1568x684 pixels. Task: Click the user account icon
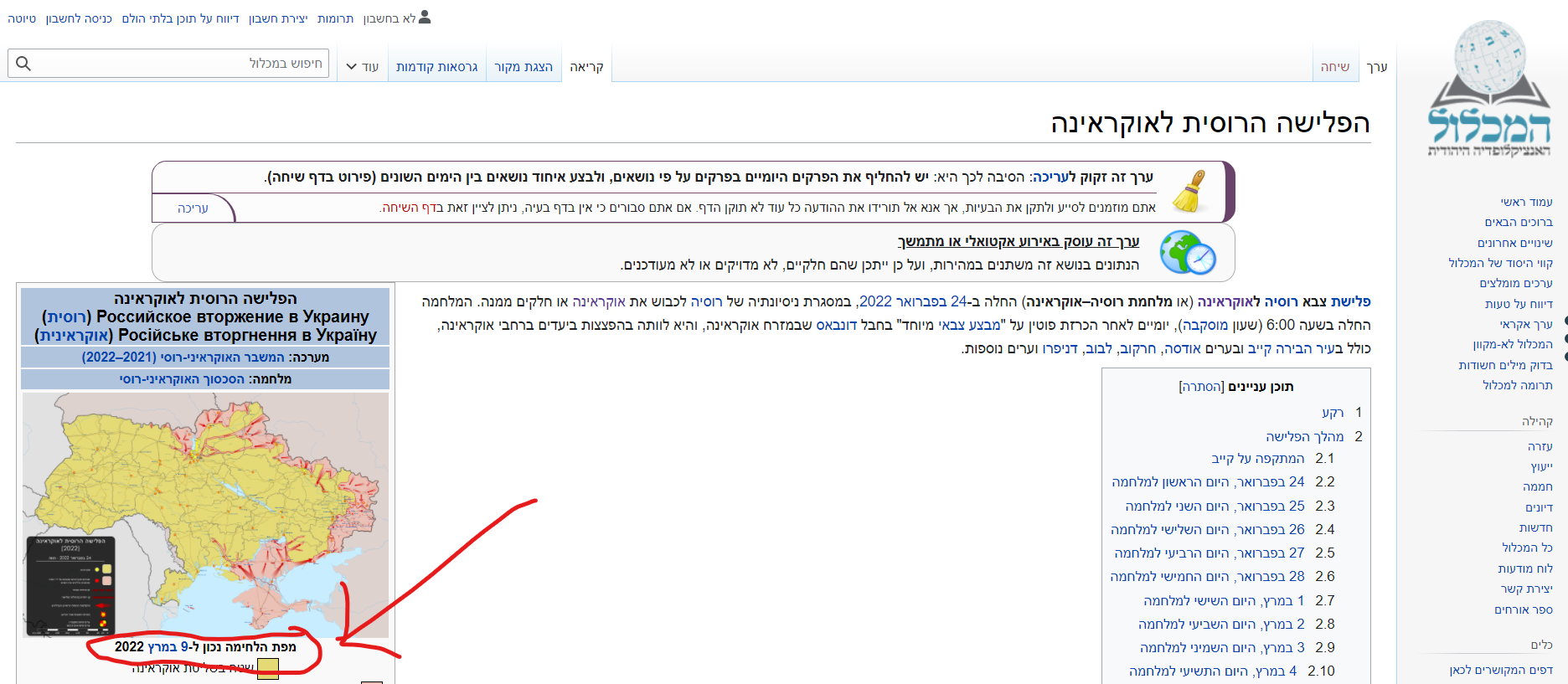pos(425,17)
